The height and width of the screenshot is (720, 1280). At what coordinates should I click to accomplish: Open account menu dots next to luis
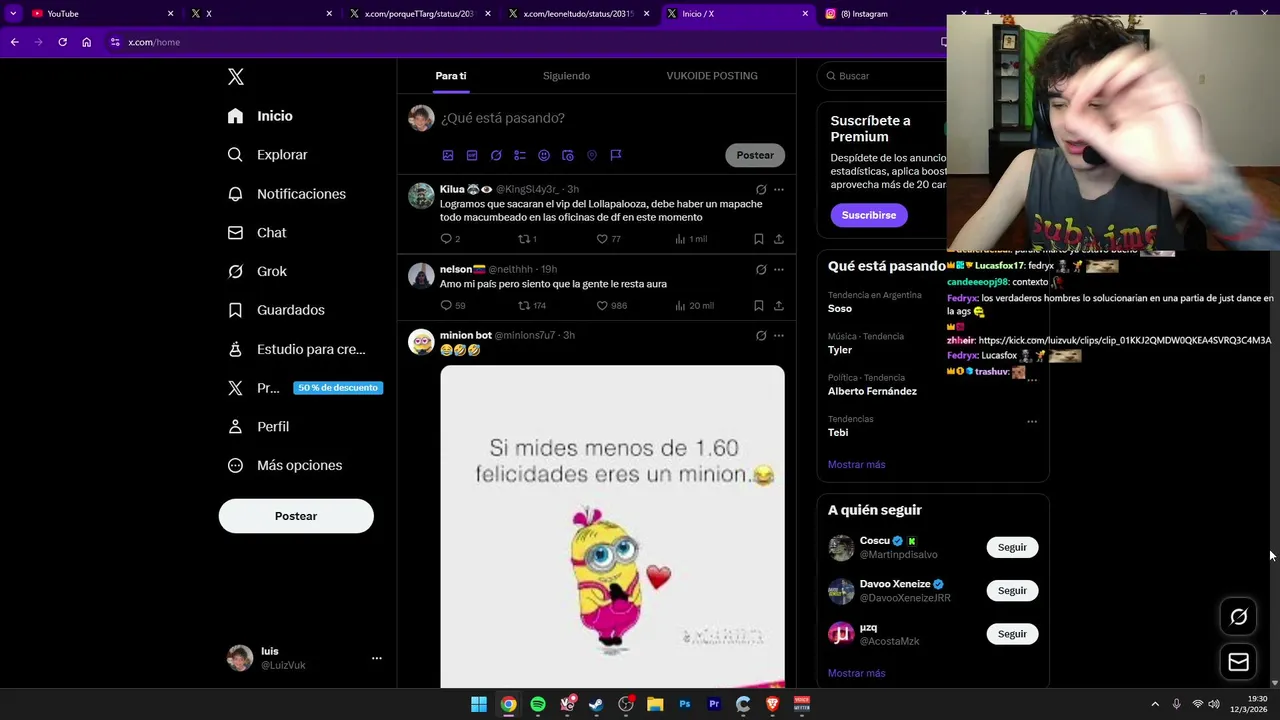coord(377,658)
